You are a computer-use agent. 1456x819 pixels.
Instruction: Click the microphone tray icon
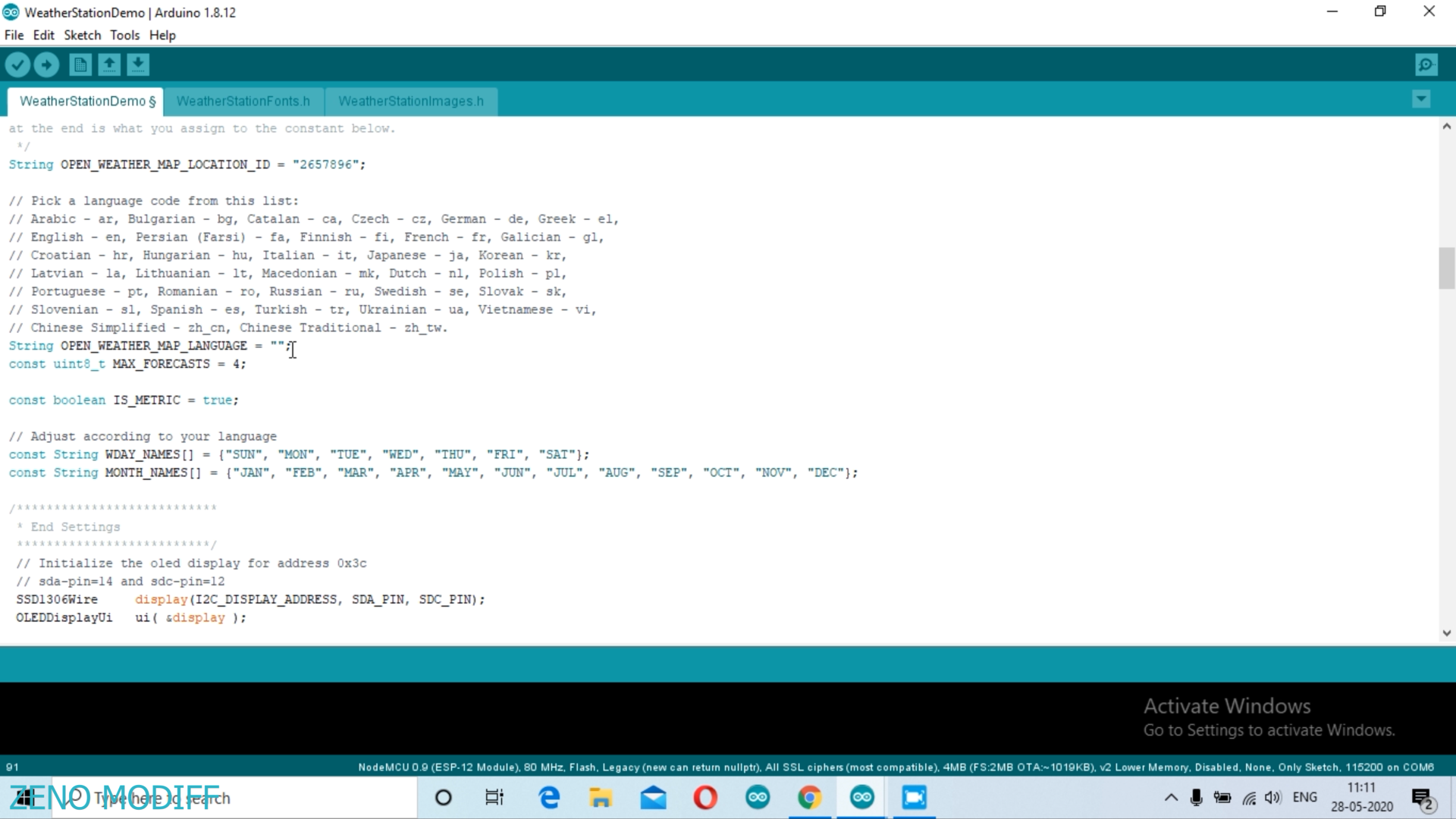point(1197,798)
